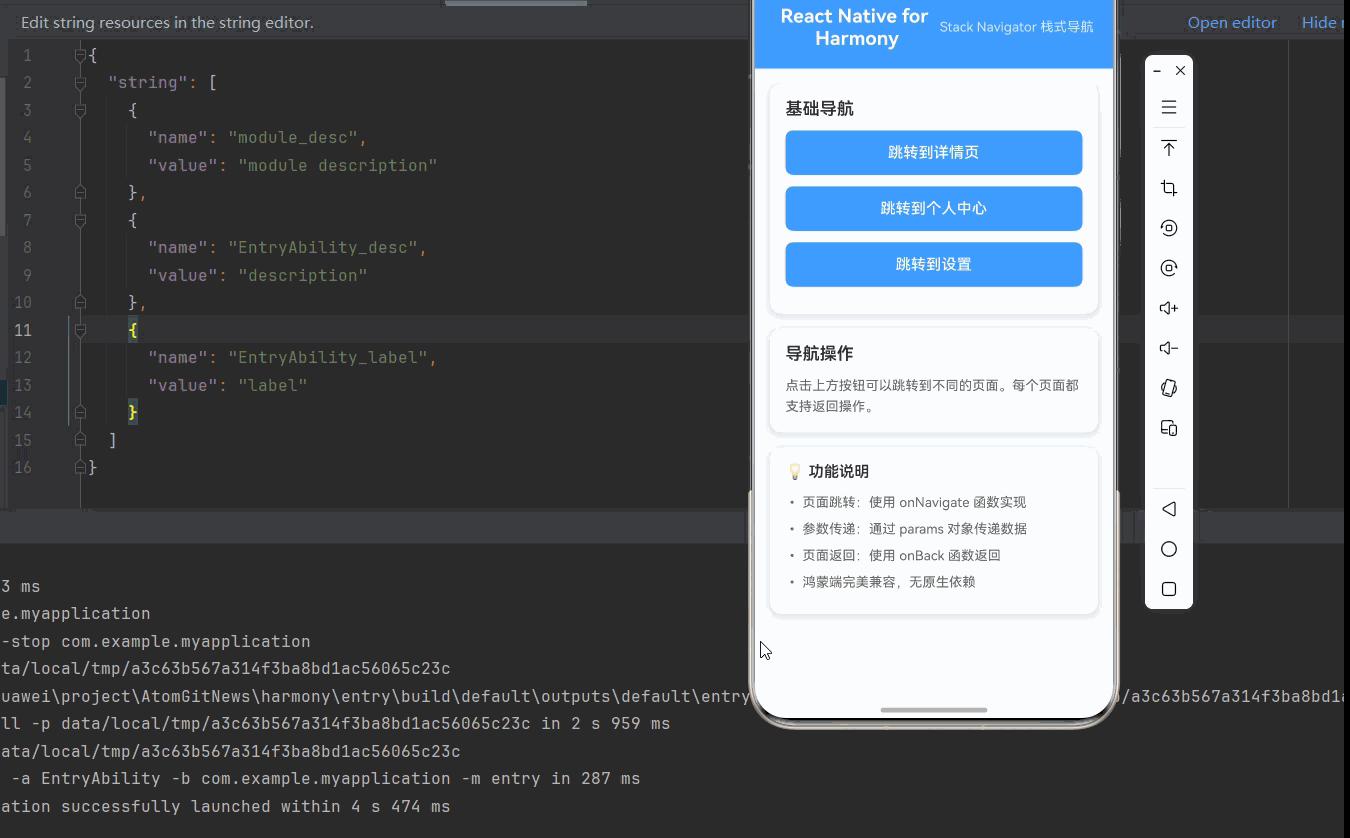Collapse the root brace on line 1
Screen dimensions: 1350x838
coord(80,55)
